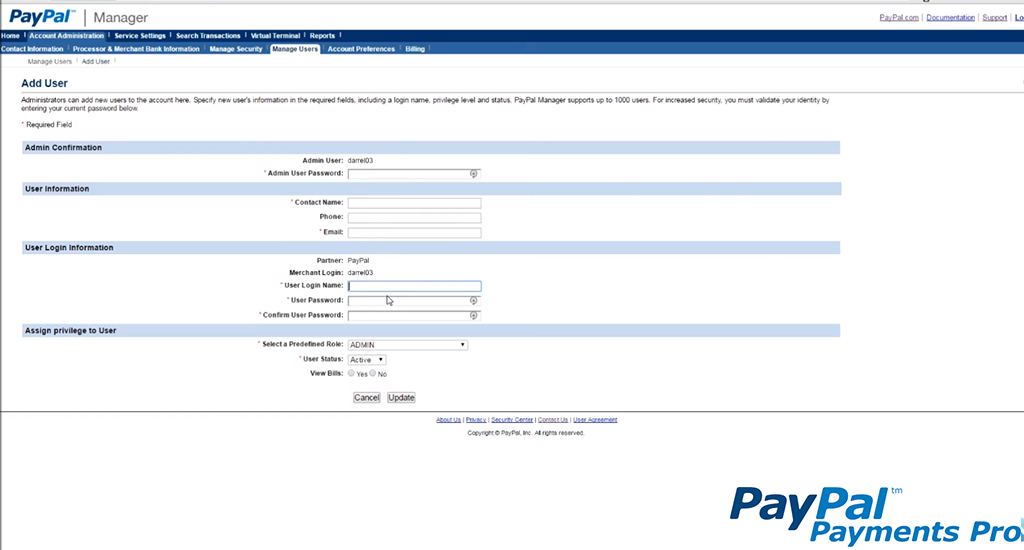Image resolution: width=1024 pixels, height=550 pixels.
Task: Open Search Transactions menu
Action: (x=208, y=36)
